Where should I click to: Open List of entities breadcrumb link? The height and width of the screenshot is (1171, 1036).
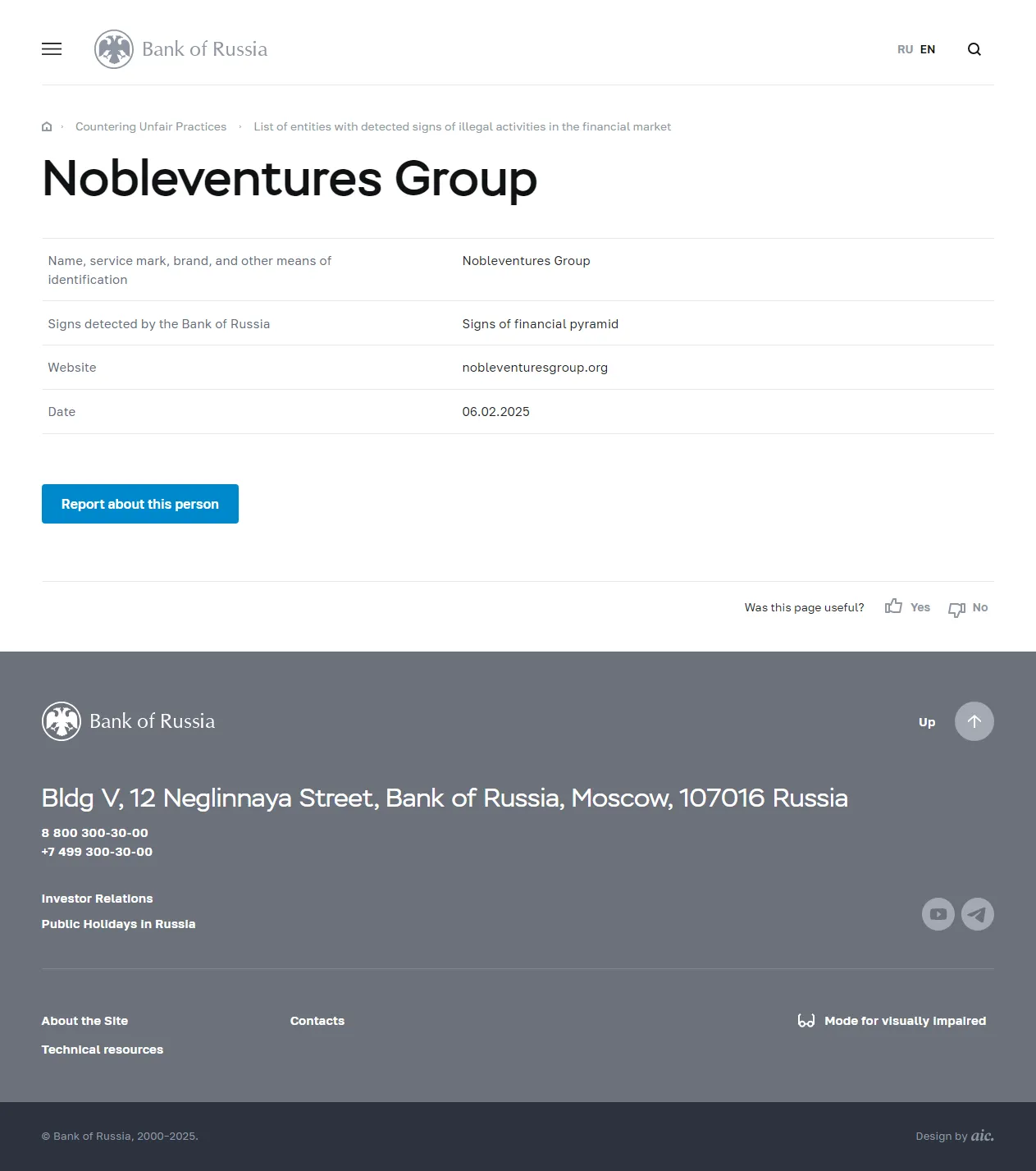(x=462, y=126)
